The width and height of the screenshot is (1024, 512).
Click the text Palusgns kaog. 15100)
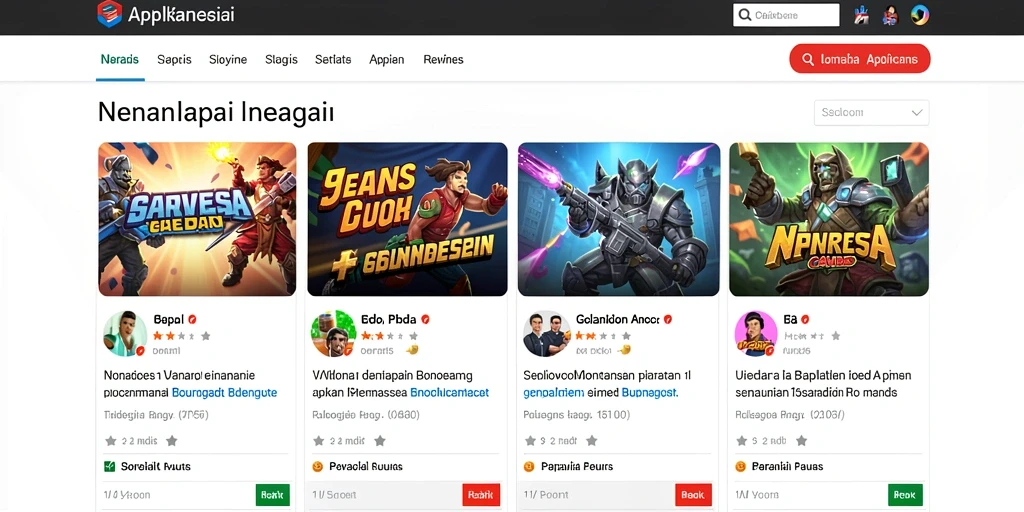coord(576,415)
